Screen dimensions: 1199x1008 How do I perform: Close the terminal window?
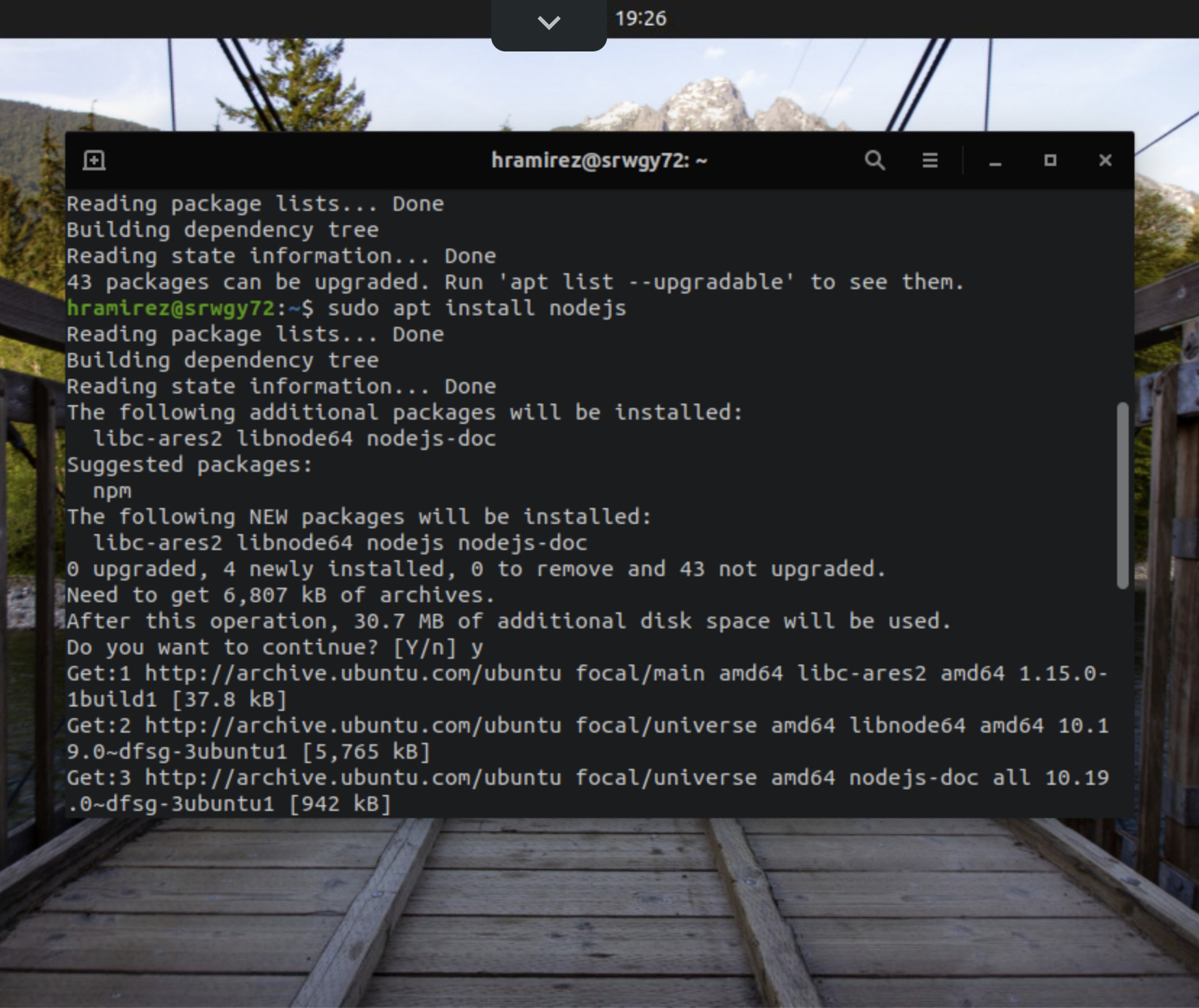click(x=1105, y=160)
